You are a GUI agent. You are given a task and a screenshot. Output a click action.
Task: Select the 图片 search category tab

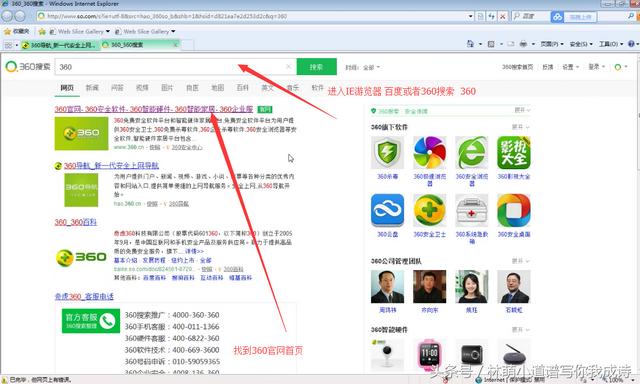point(167,88)
